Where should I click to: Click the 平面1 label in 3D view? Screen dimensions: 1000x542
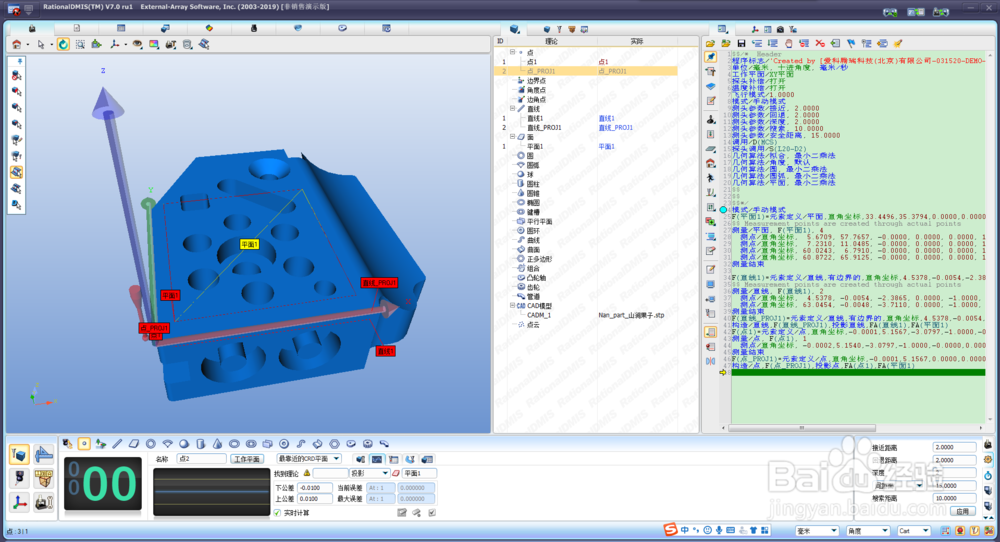pyautogui.click(x=249, y=244)
